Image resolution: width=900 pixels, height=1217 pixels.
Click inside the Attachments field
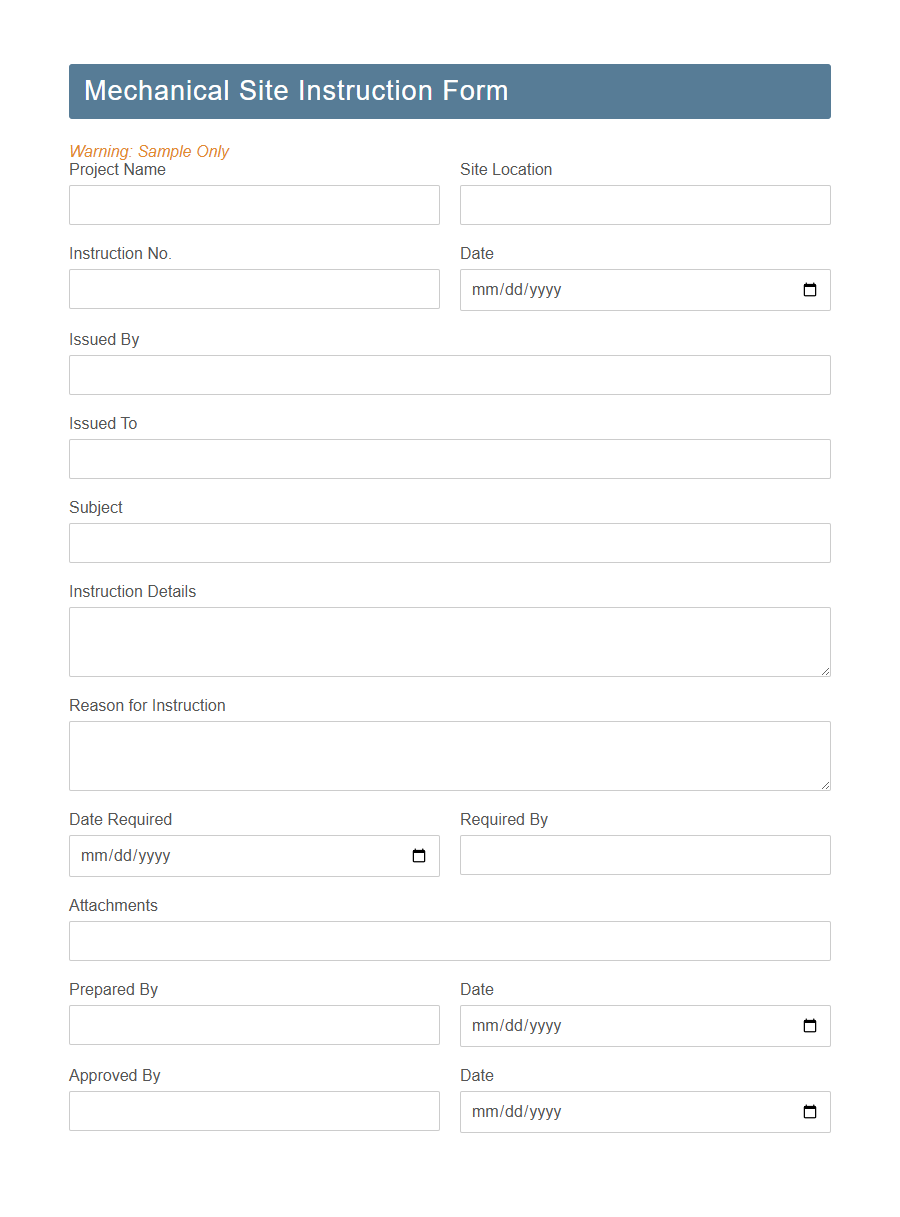[x=449, y=941]
